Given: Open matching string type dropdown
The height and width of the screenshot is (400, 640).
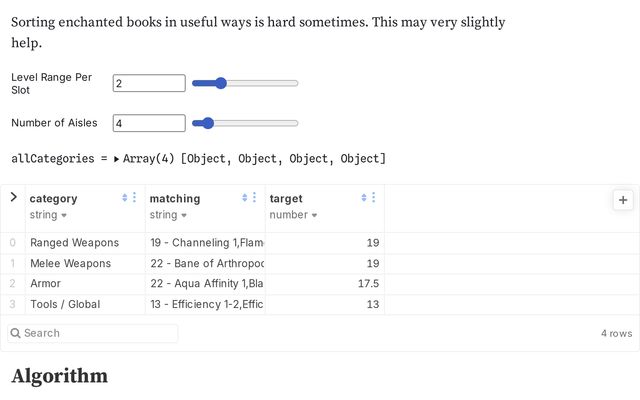Looking at the screenshot, I should coord(168,215).
